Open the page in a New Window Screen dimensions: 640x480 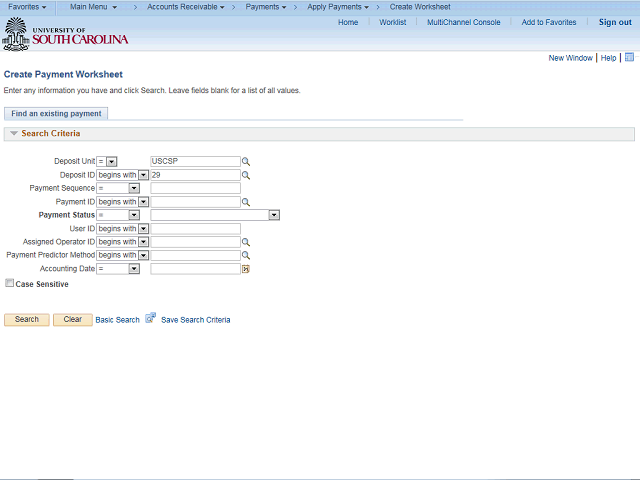pos(571,58)
